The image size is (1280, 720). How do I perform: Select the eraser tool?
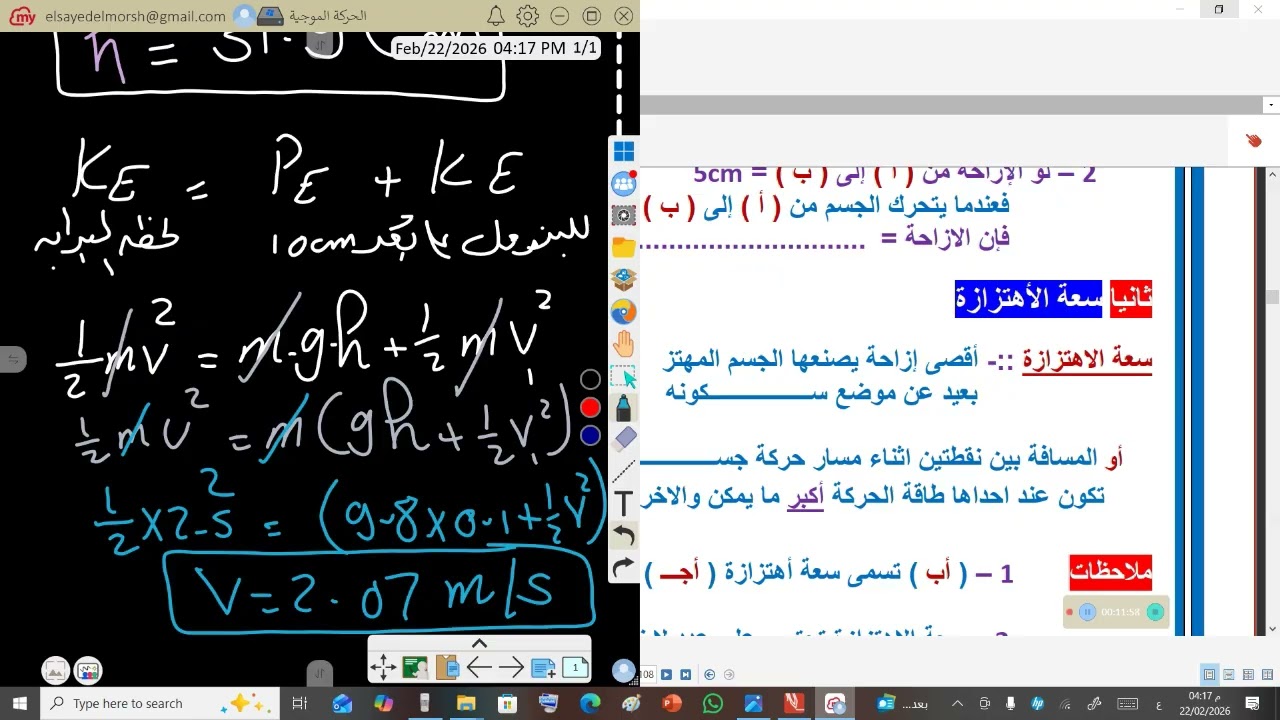(x=624, y=438)
